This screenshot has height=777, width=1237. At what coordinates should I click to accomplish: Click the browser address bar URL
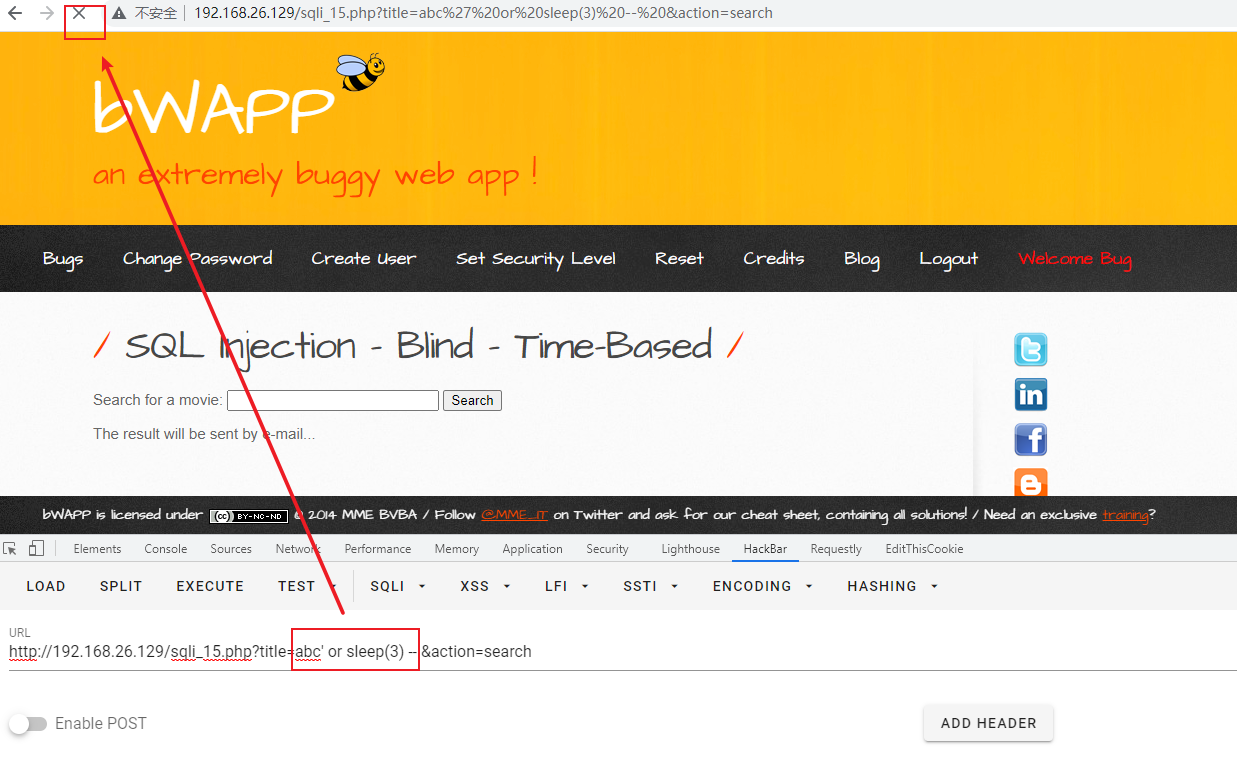coord(483,13)
